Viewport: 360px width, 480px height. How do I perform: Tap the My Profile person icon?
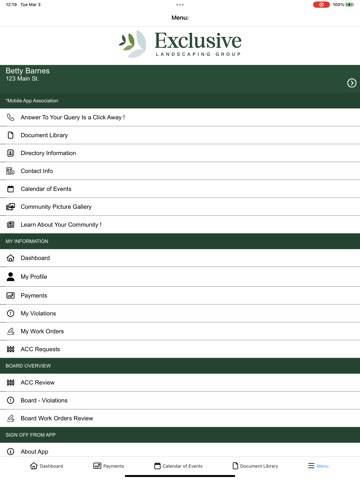tap(11, 277)
